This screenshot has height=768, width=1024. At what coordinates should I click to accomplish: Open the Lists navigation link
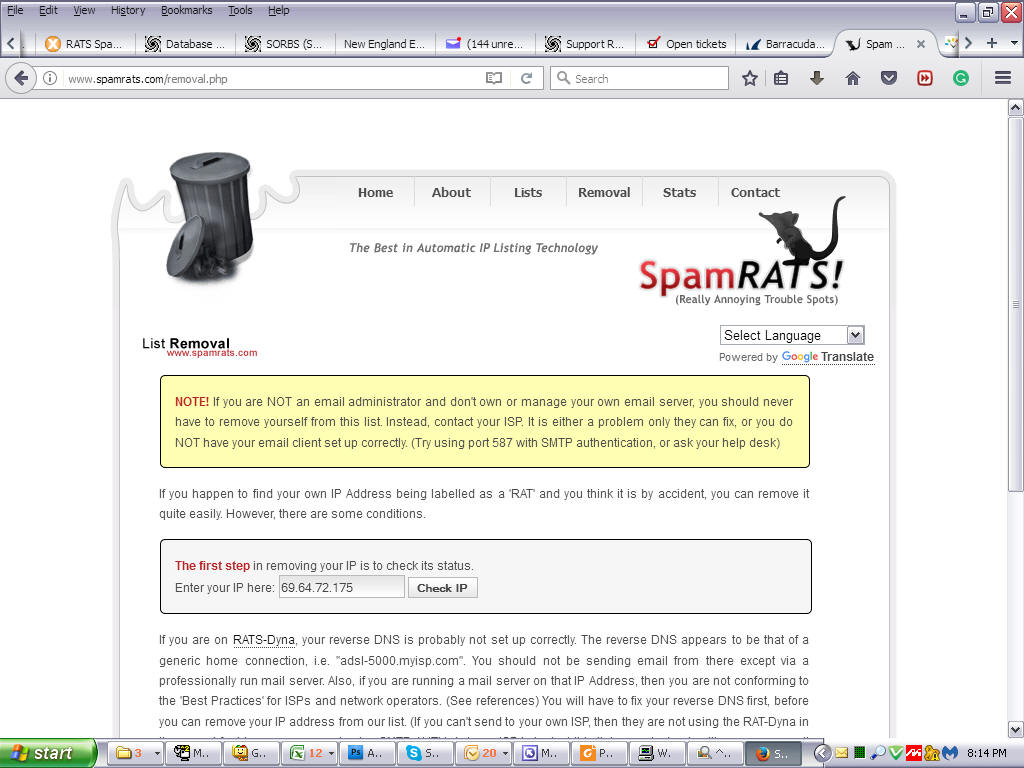[528, 193]
